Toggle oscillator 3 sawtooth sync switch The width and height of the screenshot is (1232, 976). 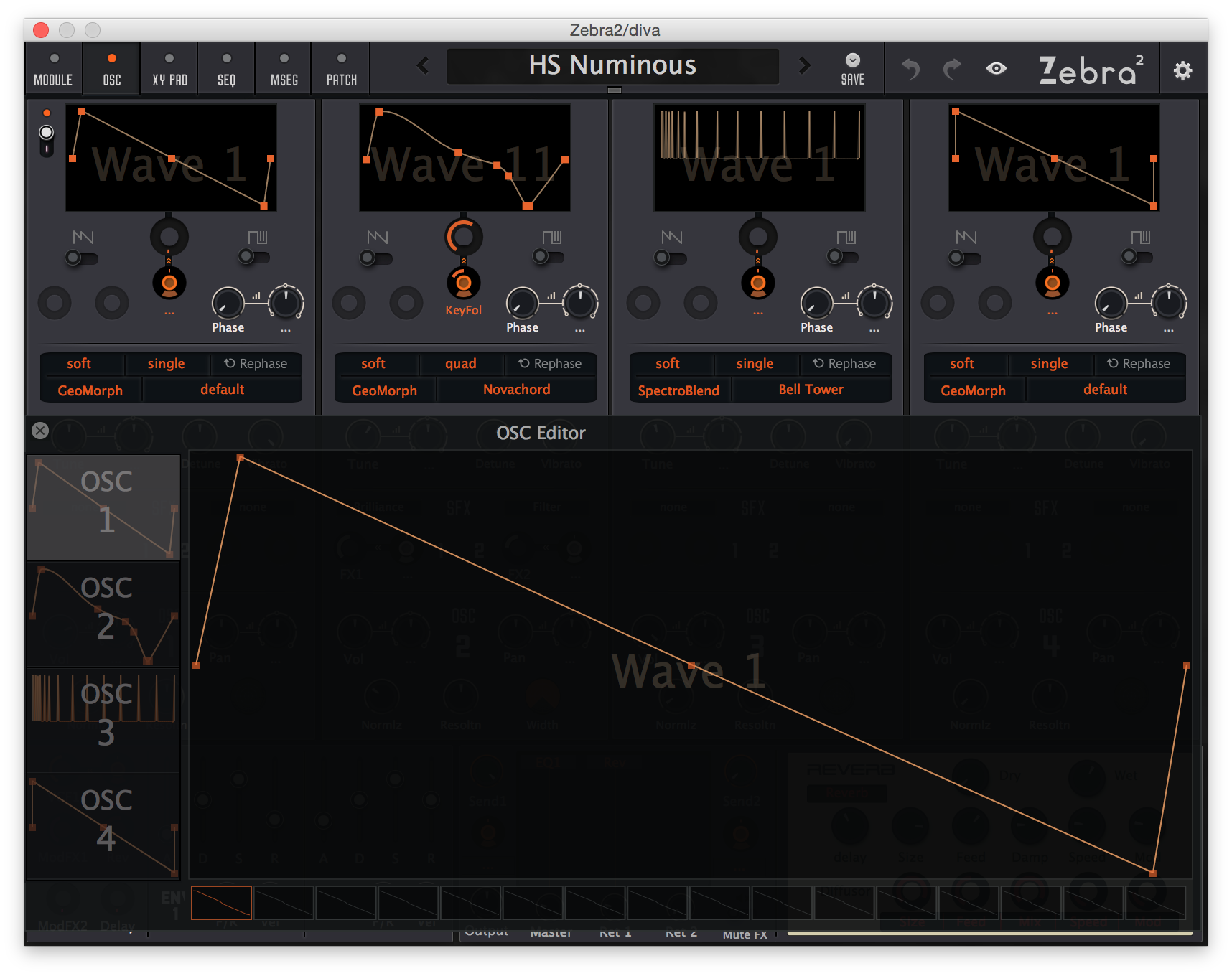671,257
